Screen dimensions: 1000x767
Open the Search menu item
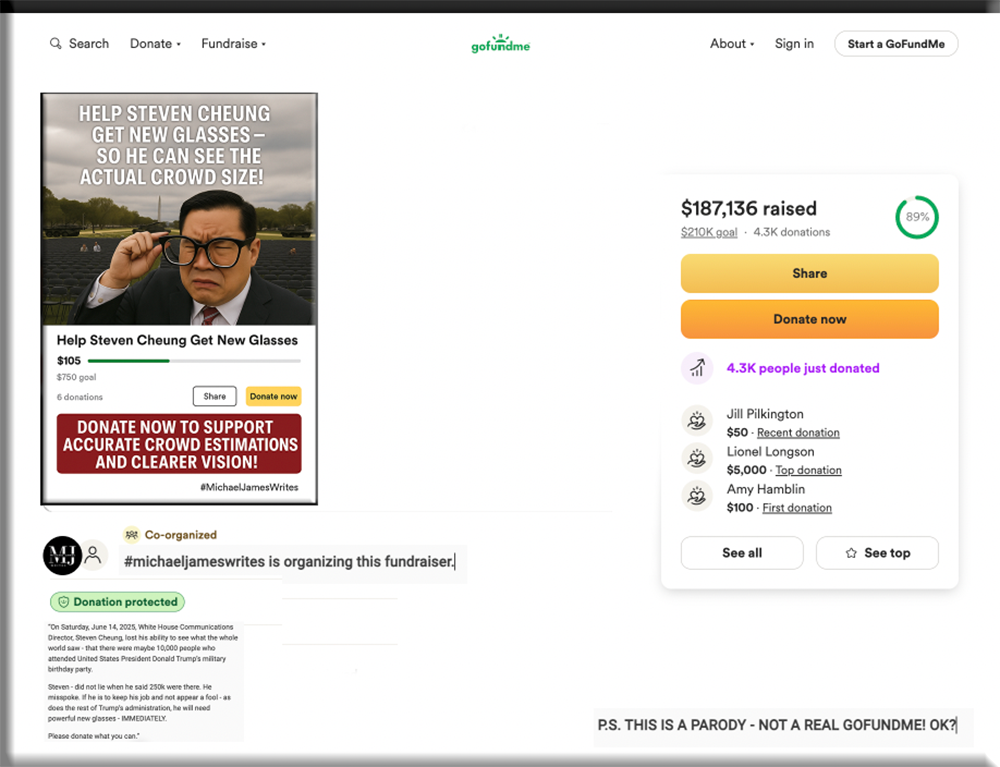click(80, 43)
